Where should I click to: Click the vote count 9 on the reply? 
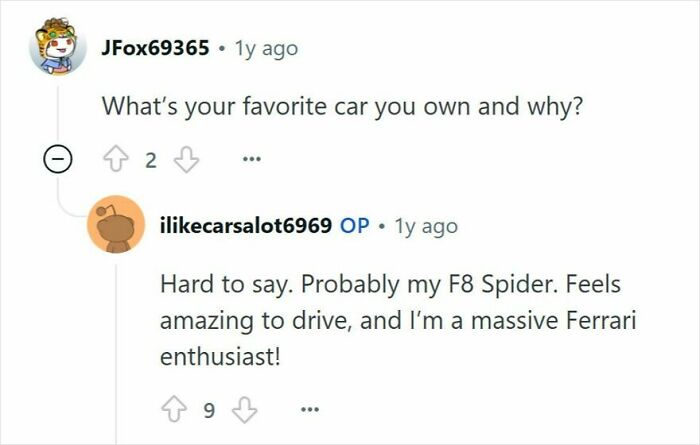click(x=209, y=410)
